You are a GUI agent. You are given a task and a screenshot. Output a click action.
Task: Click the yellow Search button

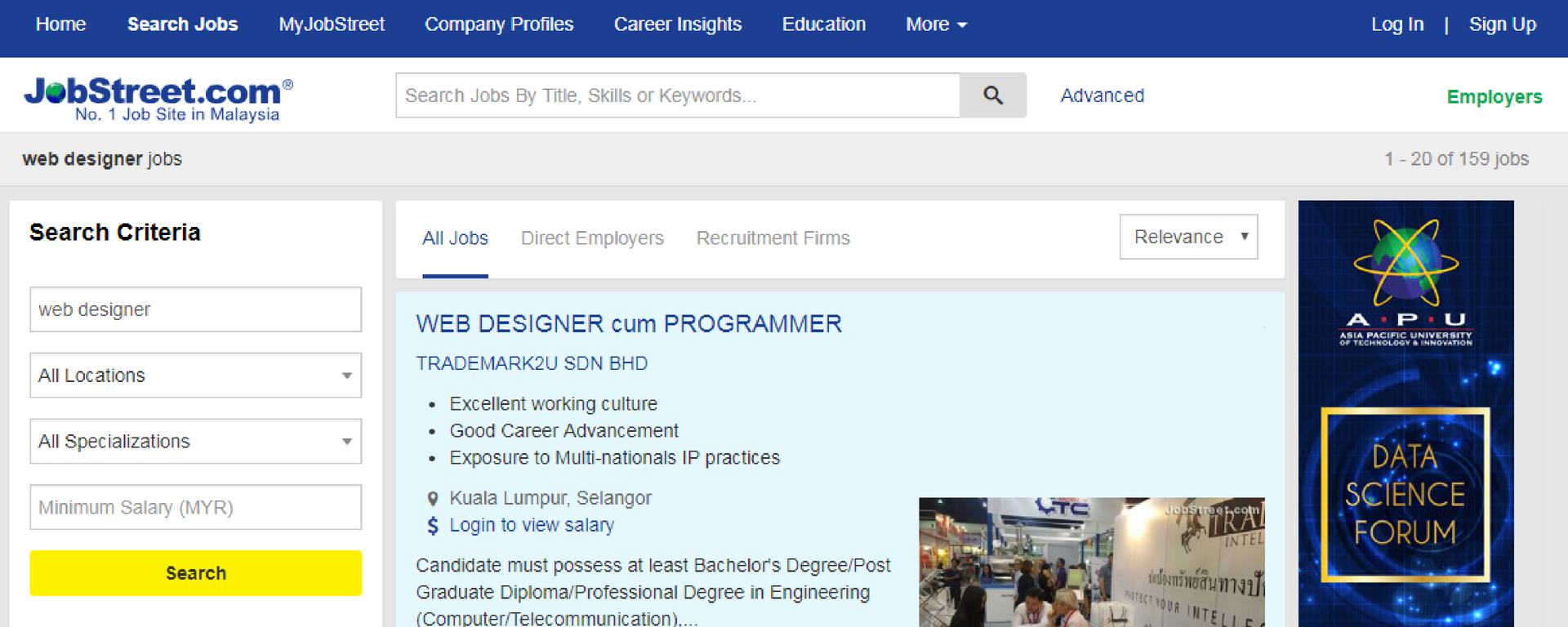click(x=196, y=573)
